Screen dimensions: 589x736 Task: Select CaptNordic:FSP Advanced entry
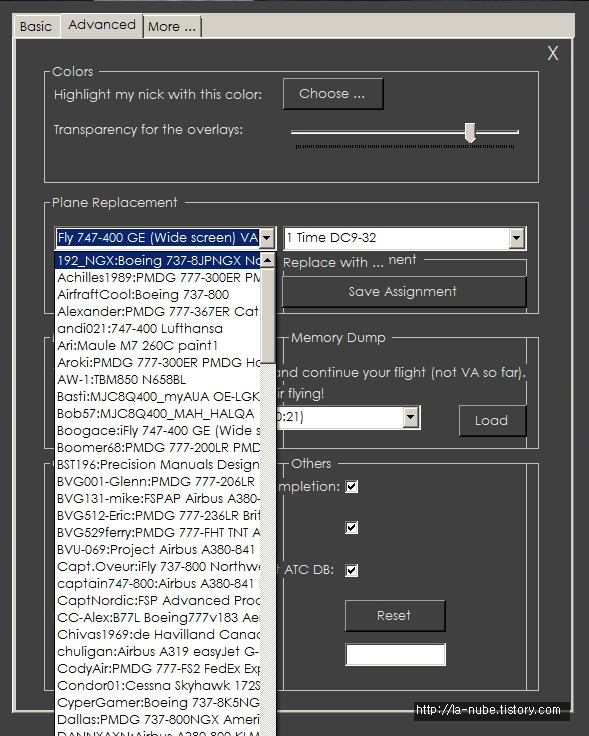tap(158, 600)
